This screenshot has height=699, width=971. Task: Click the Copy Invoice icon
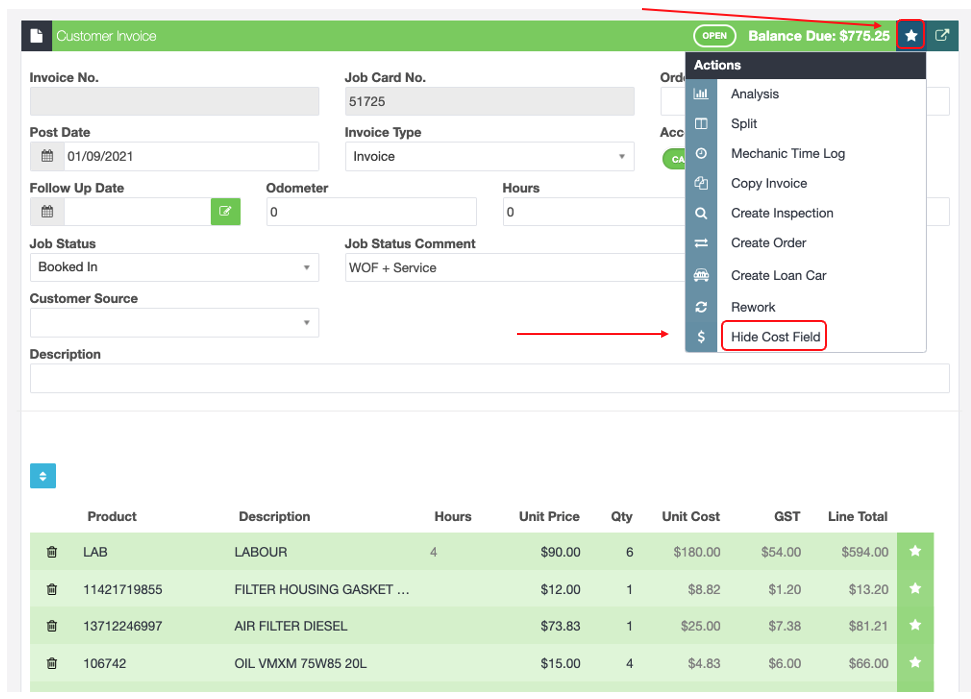pos(701,183)
